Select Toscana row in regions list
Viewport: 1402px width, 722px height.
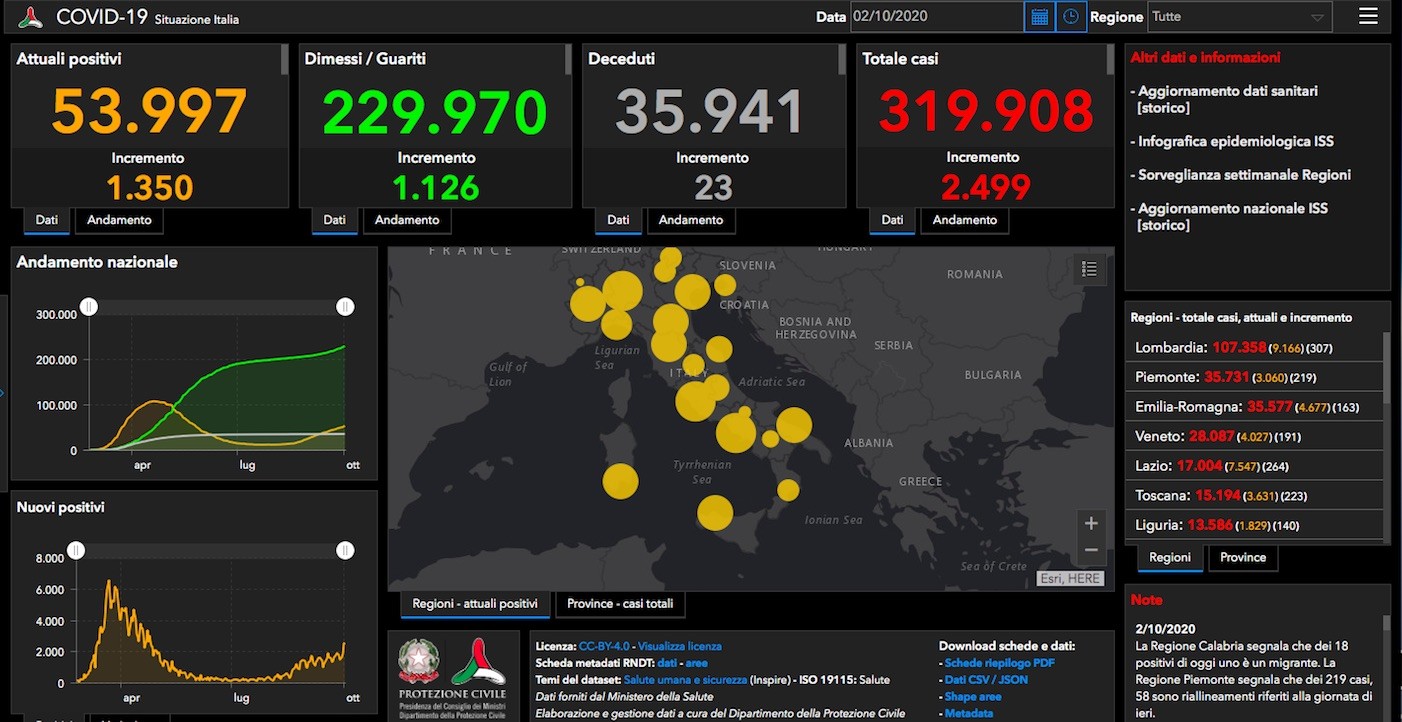click(x=1257, y=495)
